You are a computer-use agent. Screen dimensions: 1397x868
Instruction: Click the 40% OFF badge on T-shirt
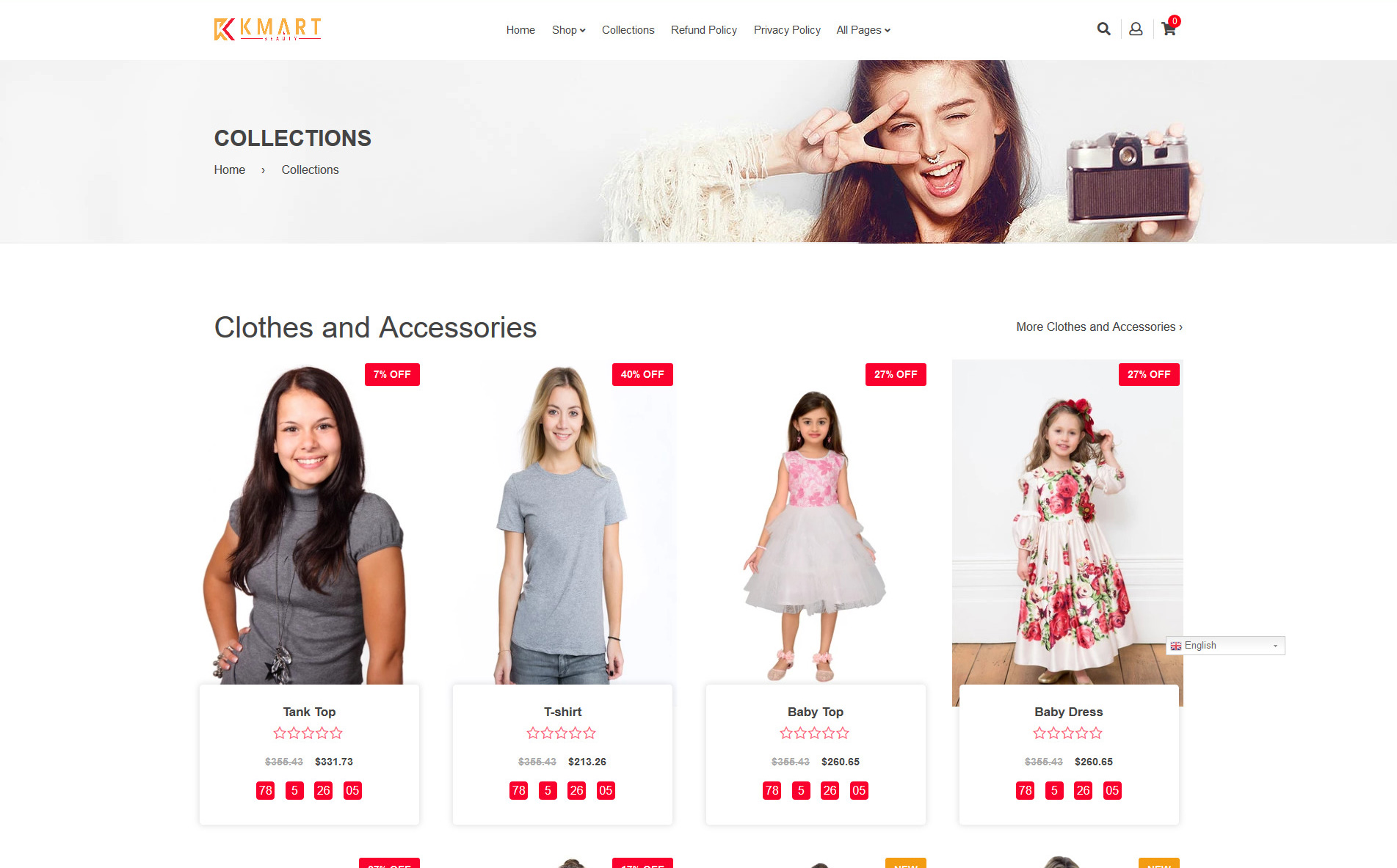[642, 374]
